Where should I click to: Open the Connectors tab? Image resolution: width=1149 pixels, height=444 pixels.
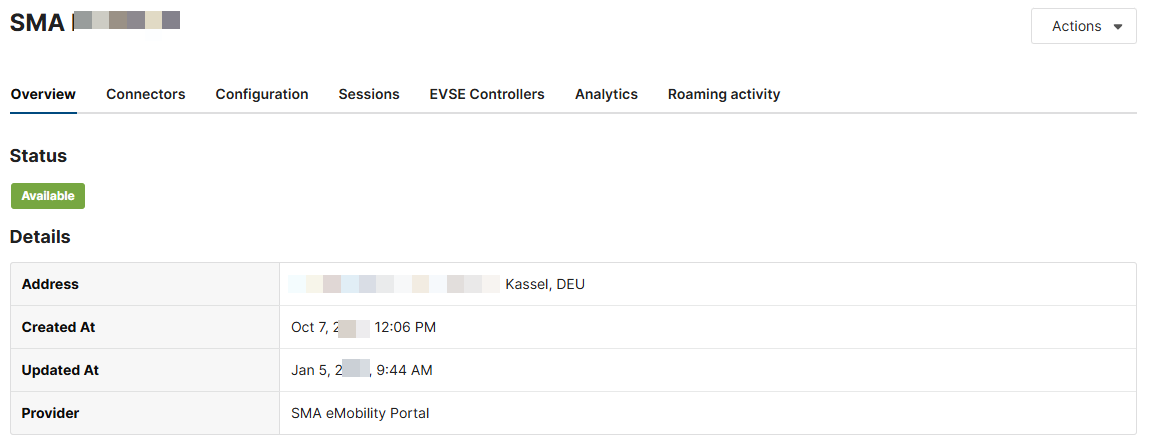click(x=146, y=94)
